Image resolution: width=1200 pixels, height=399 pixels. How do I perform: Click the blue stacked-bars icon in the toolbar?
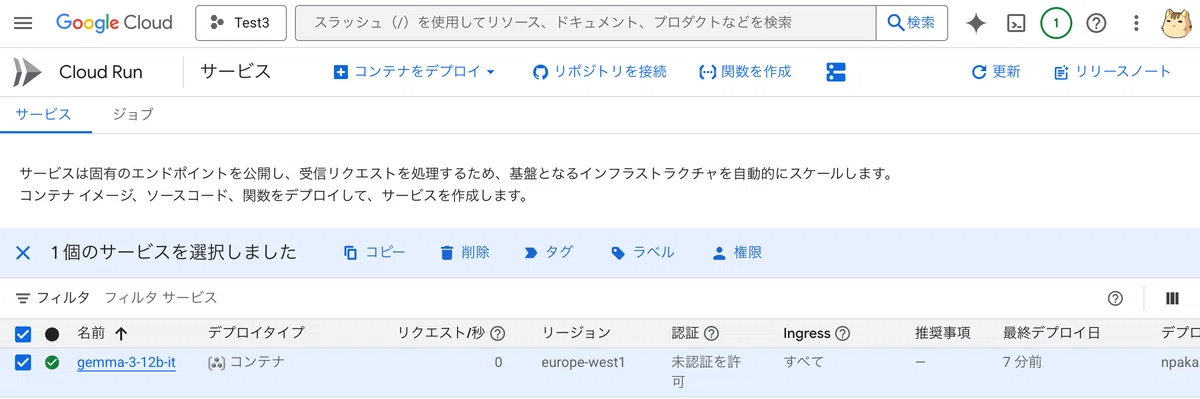tap(836, 72)
